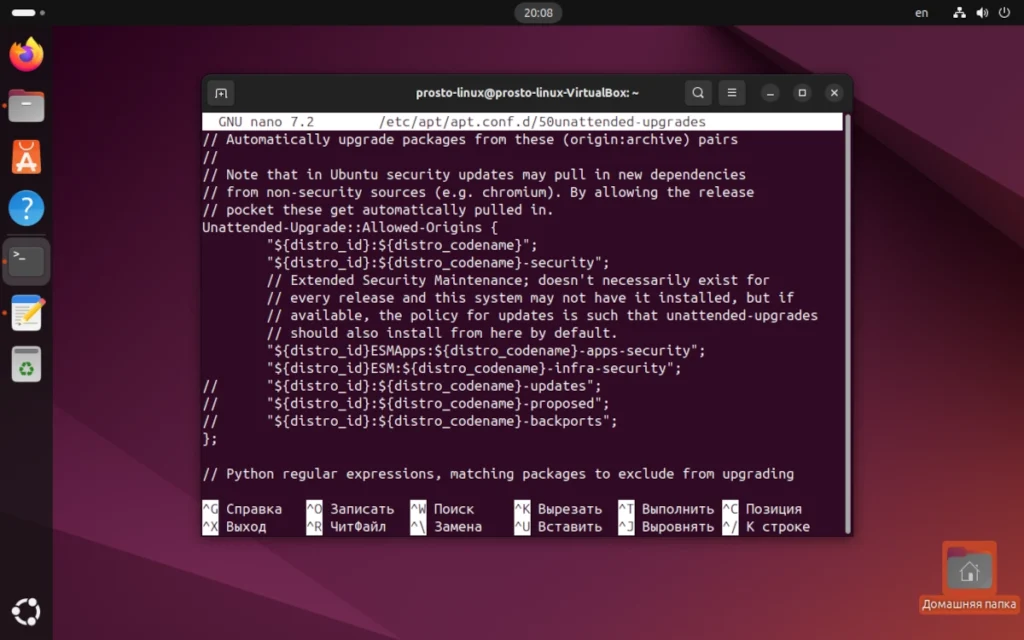Select the Terminal icon in the dock
The image size is (1024, 640).
26,261
